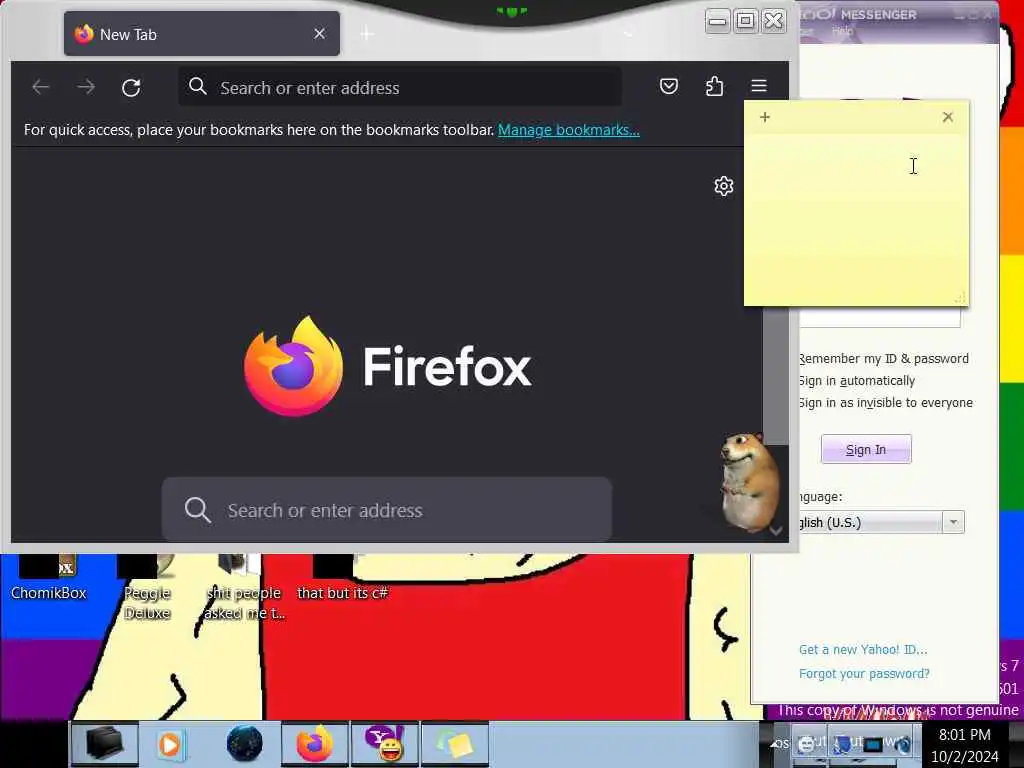Image resolution: width=1024 pixels, height=768 pixels.
Task: Click the Firefox vertical scrollbar
Action: coord(776,375)
